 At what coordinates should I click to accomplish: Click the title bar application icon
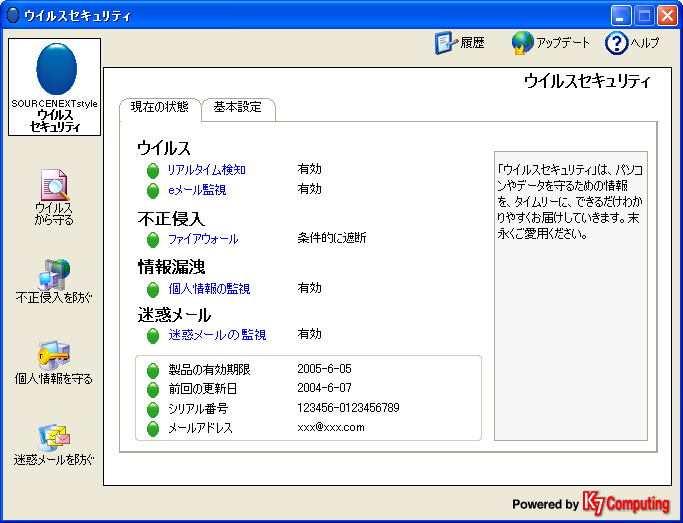click(14, 15)
